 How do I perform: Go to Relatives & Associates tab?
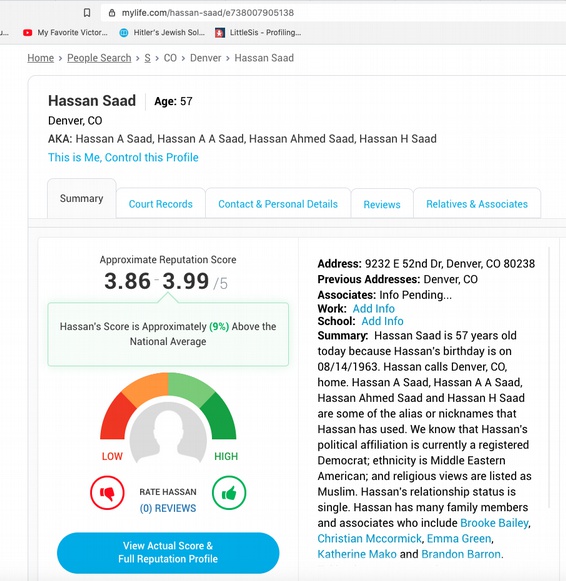477,204
